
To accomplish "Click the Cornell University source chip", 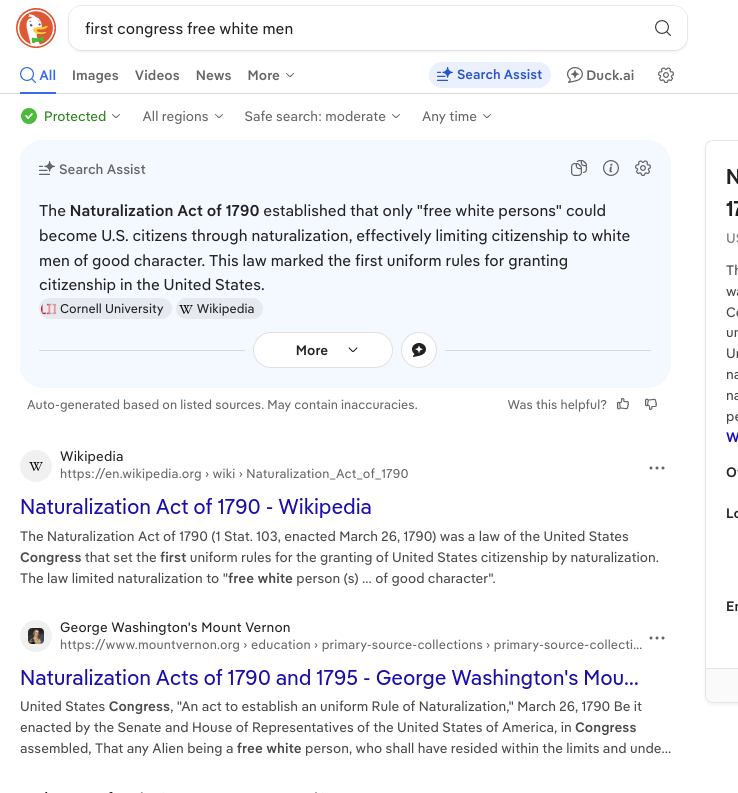I will pos(105,309).
